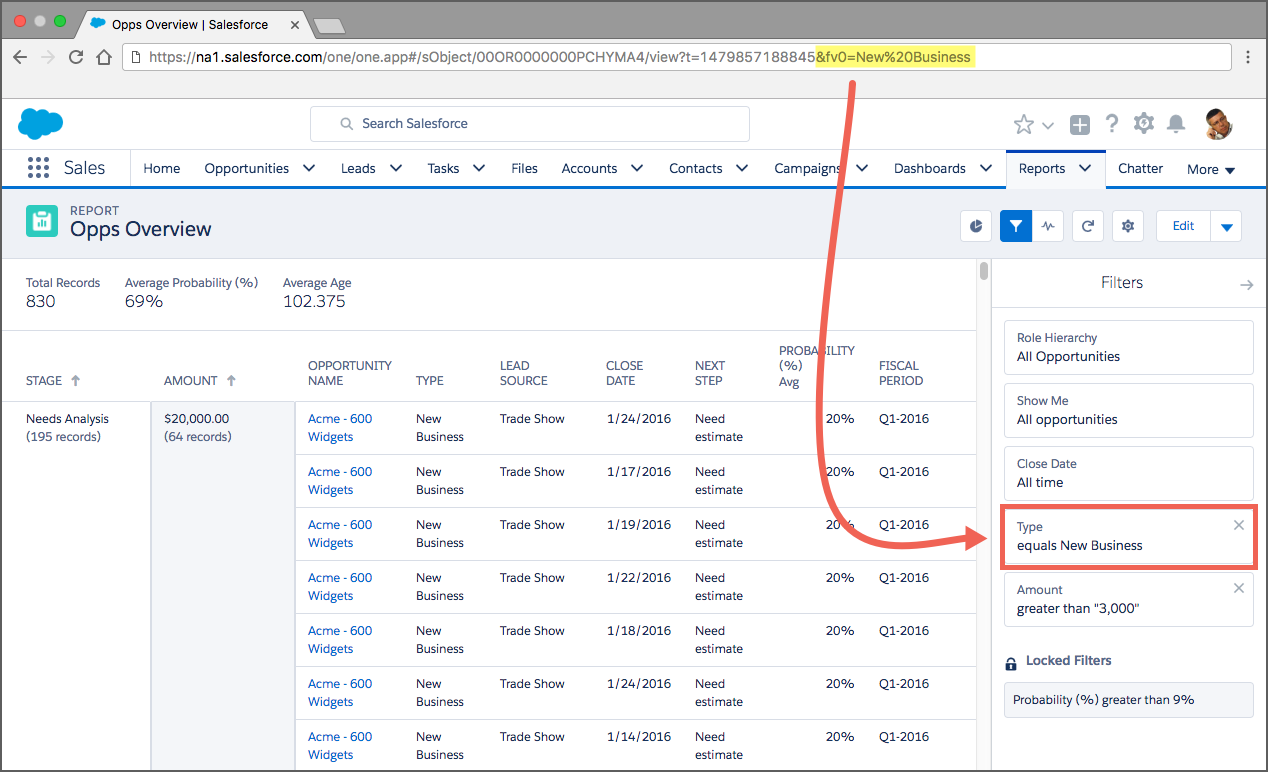1268x772 pixels.
Task: Click the Search Salesforce field
Action: pyautogui.click(x=530, y=124)
